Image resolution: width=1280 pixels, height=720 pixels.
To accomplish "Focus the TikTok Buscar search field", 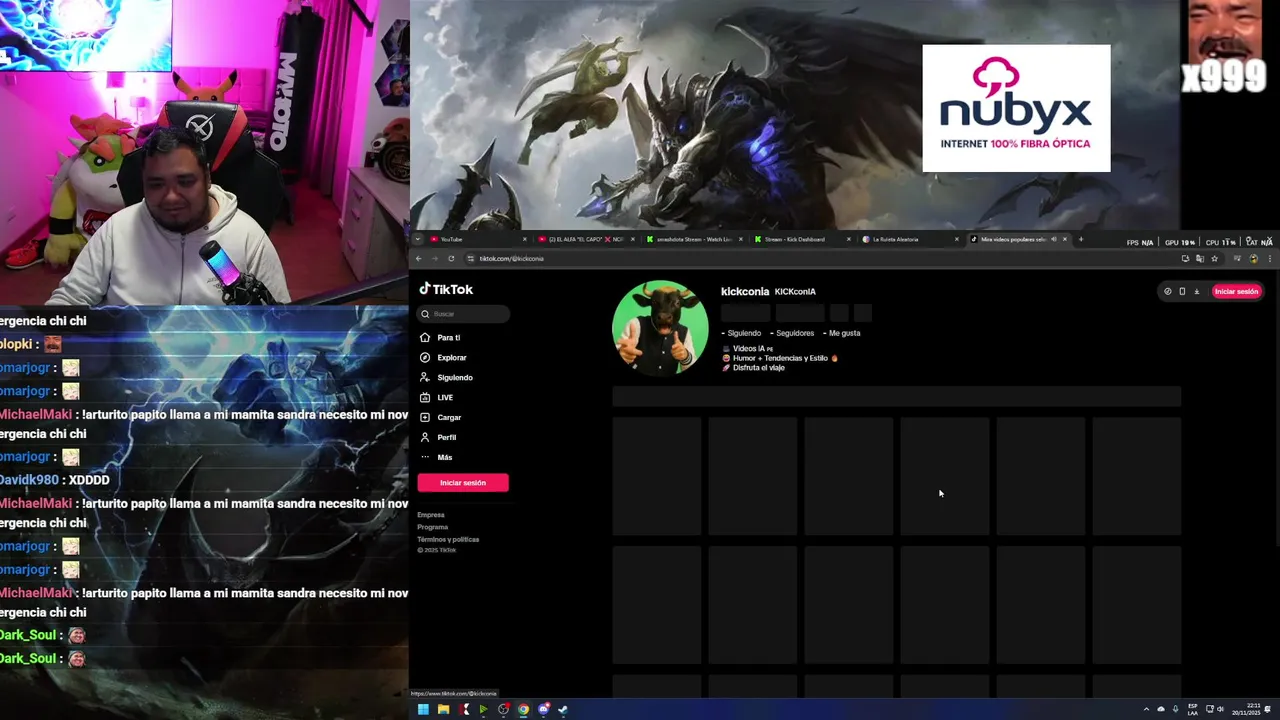I will click(x=464, y=314).
